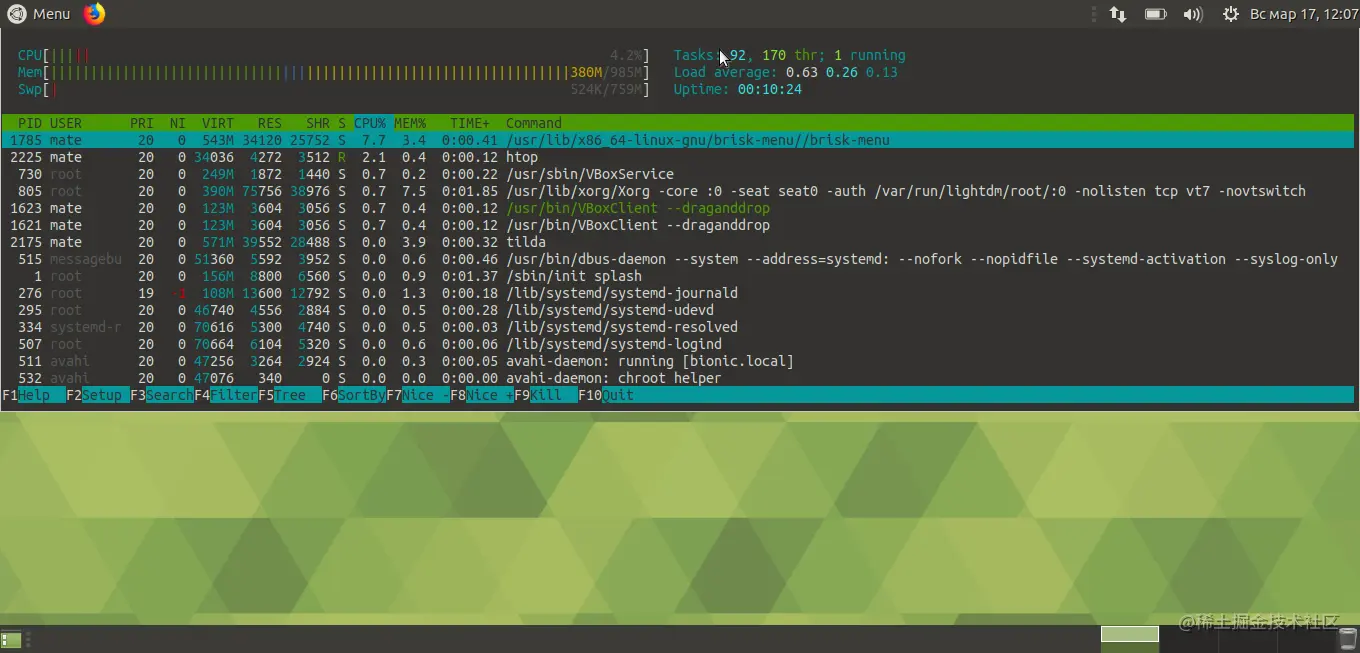Click the Uptime value 00:10:24

coord(770,89)
